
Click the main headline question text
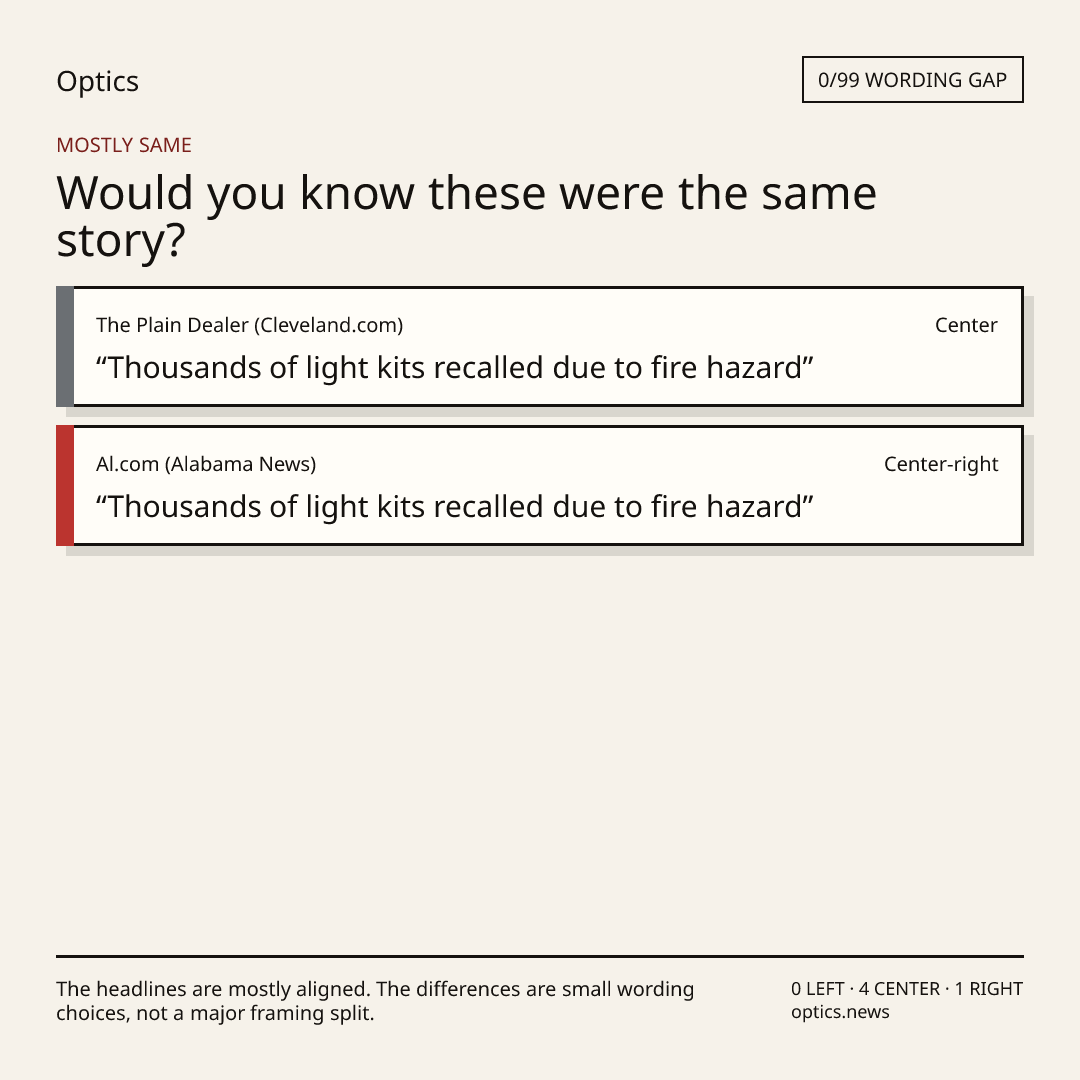(466, 216)
